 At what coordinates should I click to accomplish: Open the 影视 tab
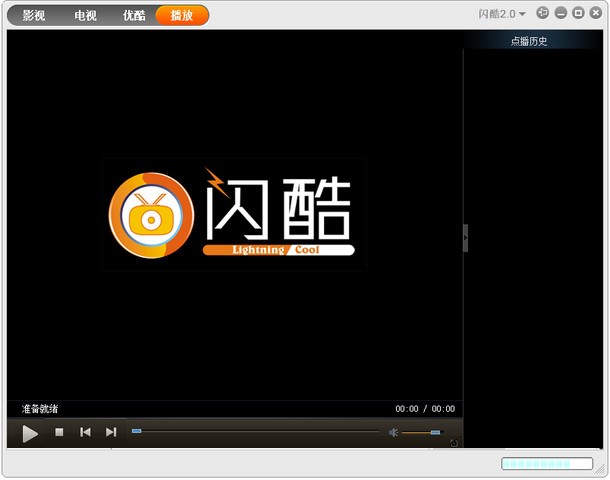[x=34, y=16]
